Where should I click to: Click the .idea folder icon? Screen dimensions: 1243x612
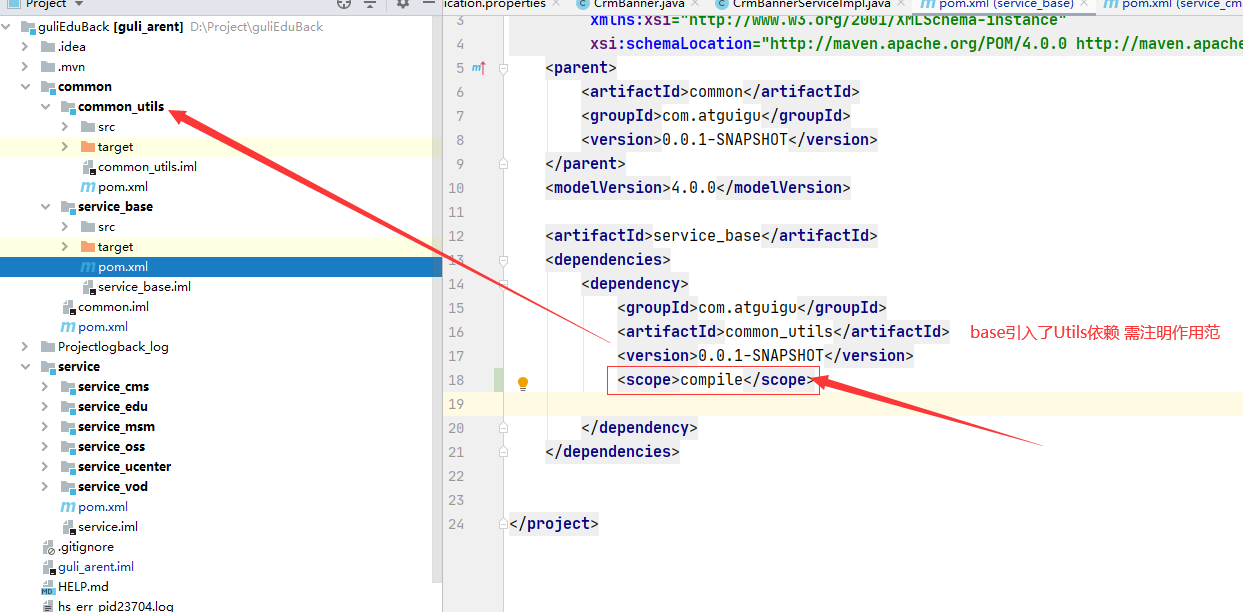[48, 47]
